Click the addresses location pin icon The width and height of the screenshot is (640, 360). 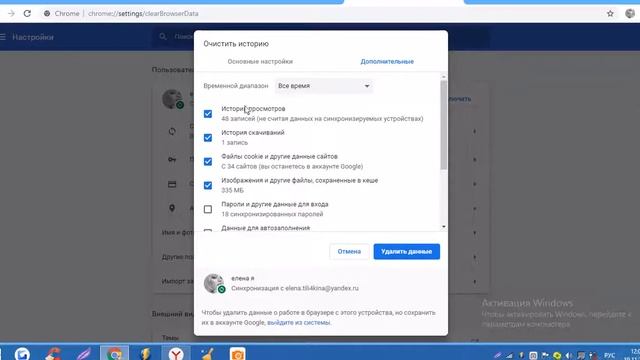pyautogui.click(x=172, y=208)
